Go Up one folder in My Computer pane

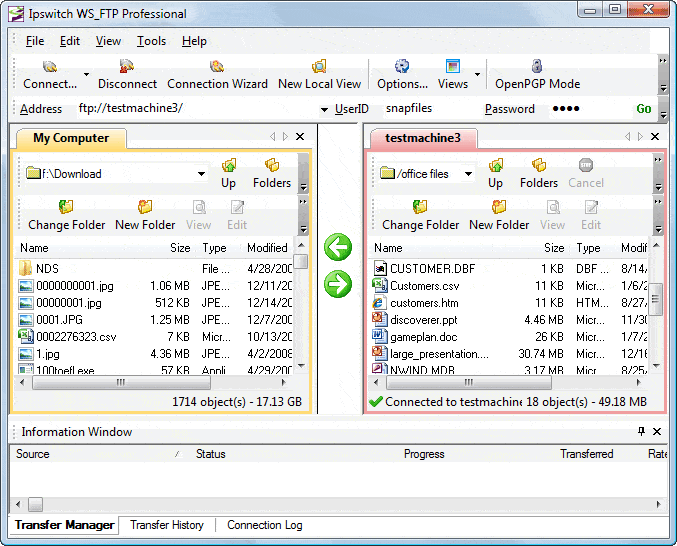228,174
